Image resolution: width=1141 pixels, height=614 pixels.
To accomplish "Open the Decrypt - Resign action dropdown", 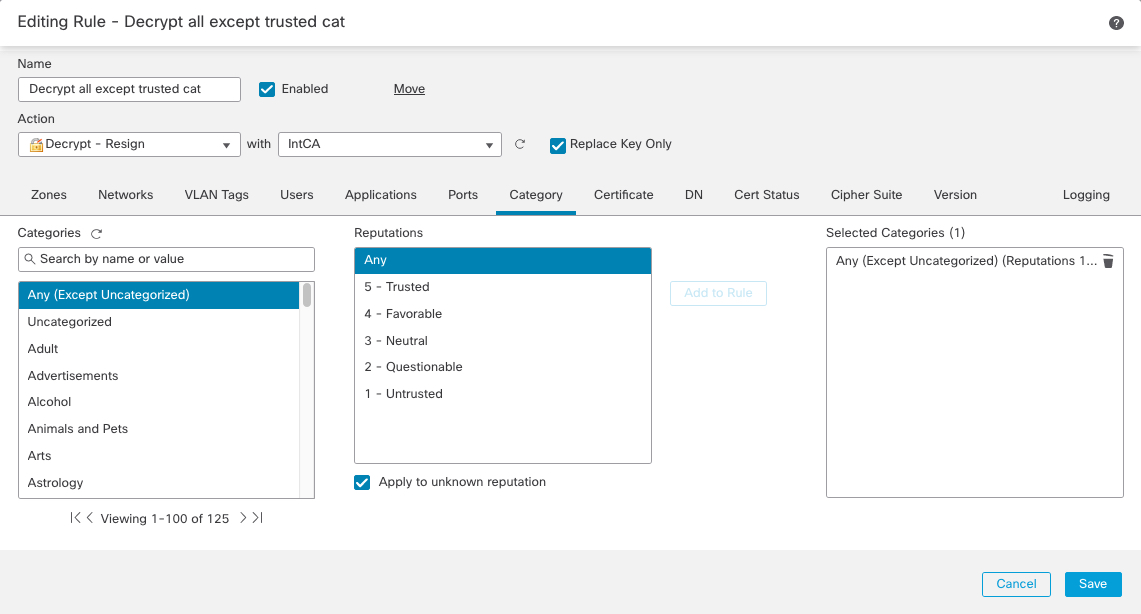I will (129, 145).
